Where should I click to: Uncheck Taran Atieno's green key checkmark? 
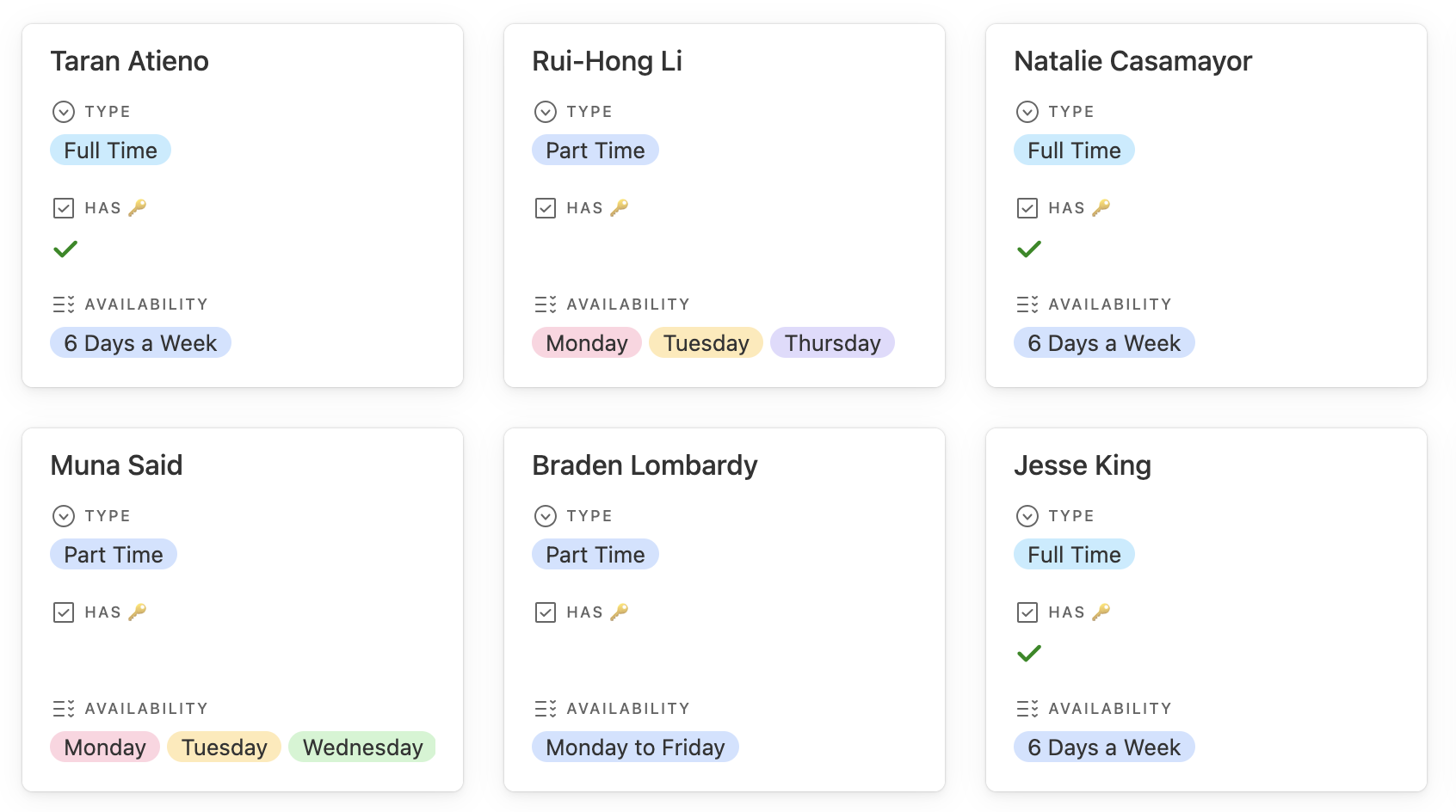tap(65, 249)
